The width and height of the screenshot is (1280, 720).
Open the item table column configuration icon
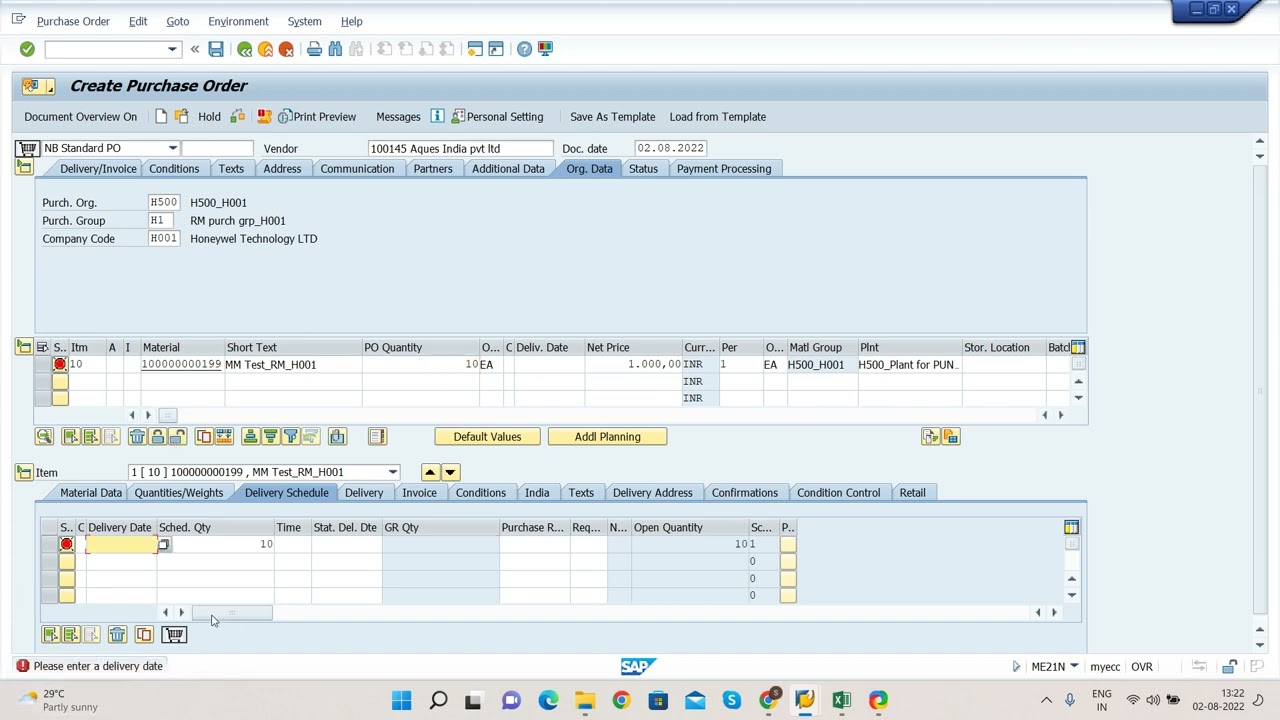pos(1078,347)
